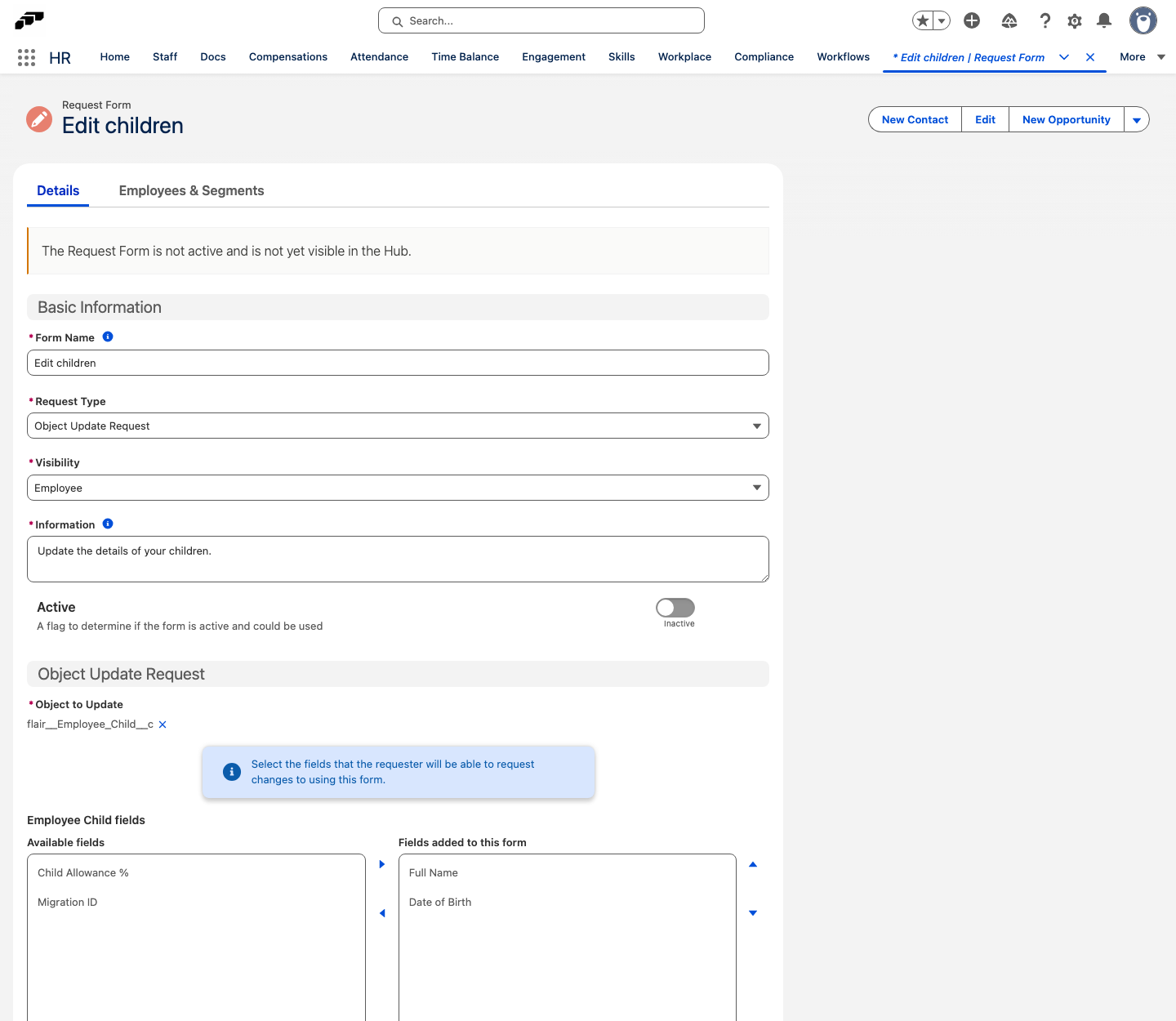Click the Form Name input field
This screenshot has height=1021, width=1176.
pyautogui.click(x=398, y=363)
